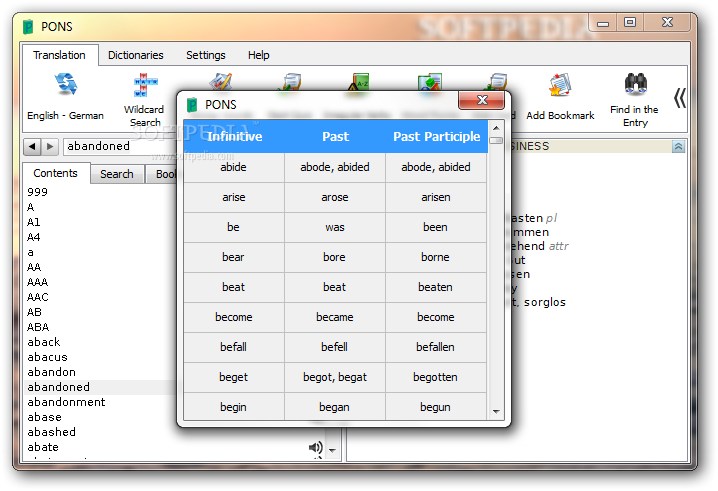
Task: Select the participle cell 'begun'
Action: (x=436, y=407)
